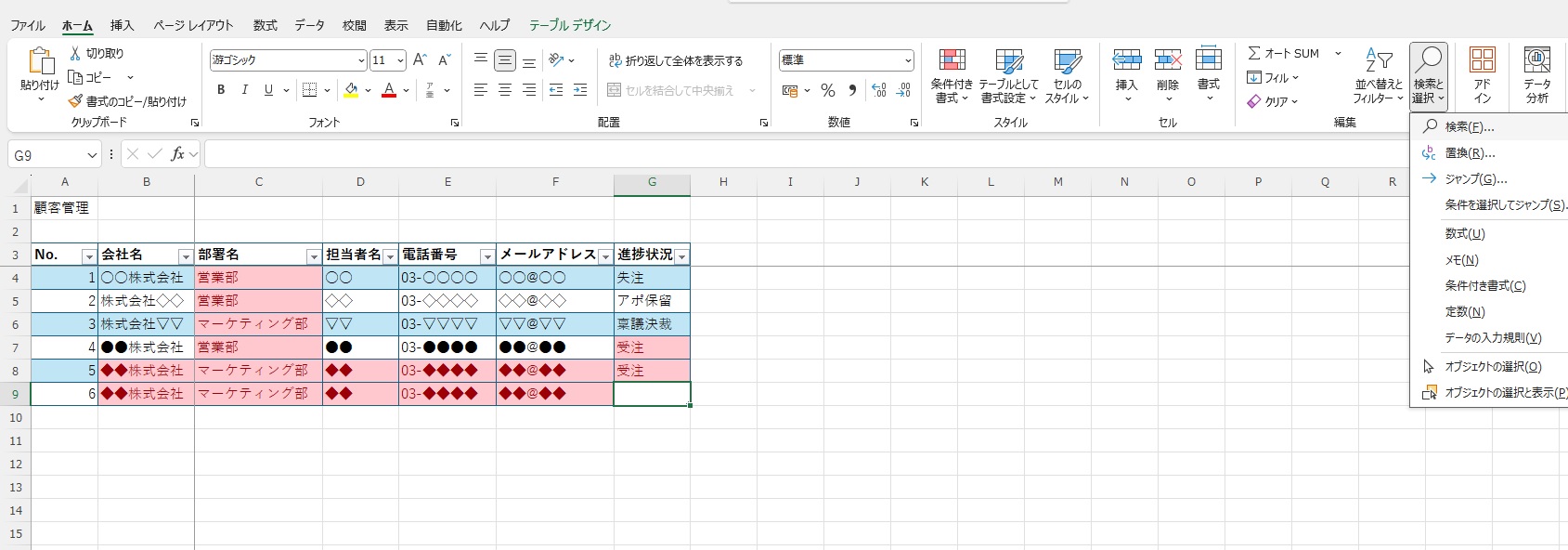1568x550 pixels.
Task: Click the Fill (フィル) button
Action: pos(1273,78)
